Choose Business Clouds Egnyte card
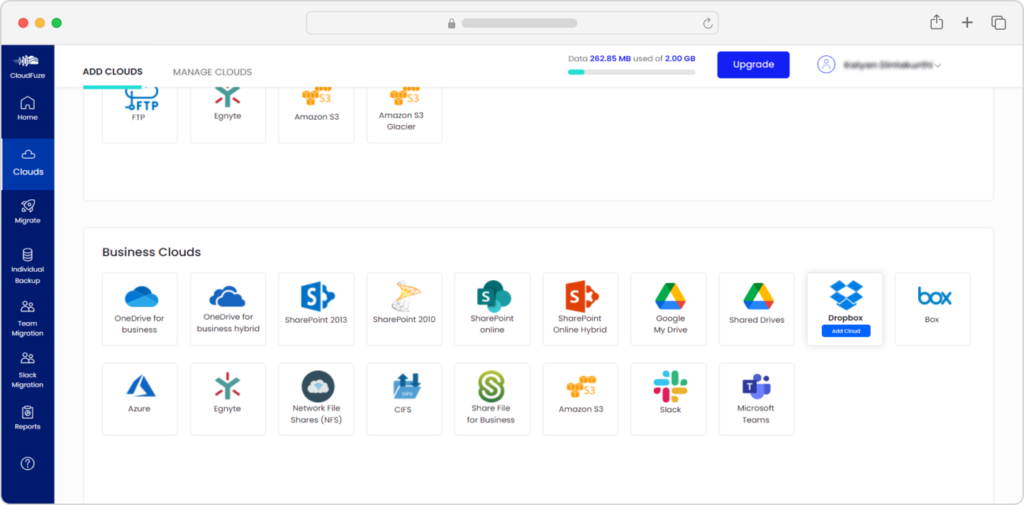Image resolution: width=1024 pixels, height=505 pixels. [x=228, y=399]
